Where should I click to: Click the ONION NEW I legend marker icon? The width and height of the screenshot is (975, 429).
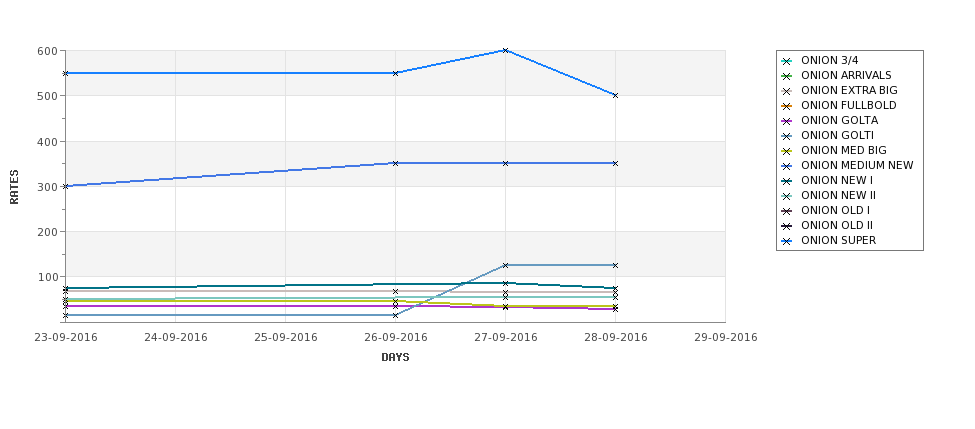coord(787,181)
